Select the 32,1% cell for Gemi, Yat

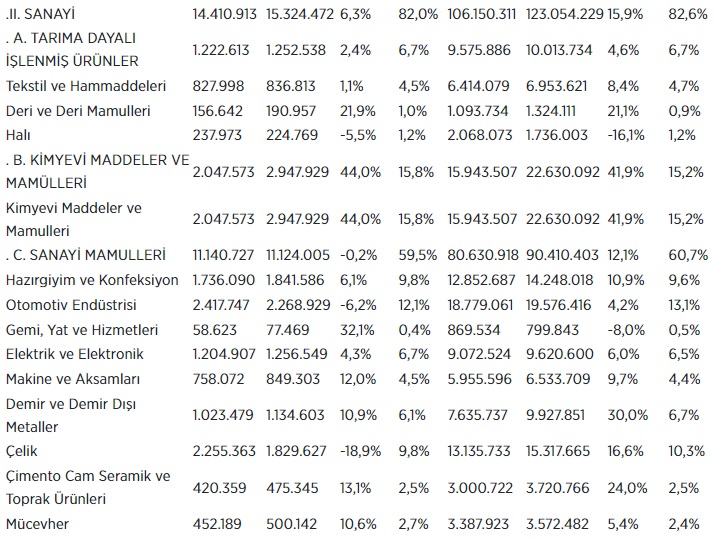360,329
